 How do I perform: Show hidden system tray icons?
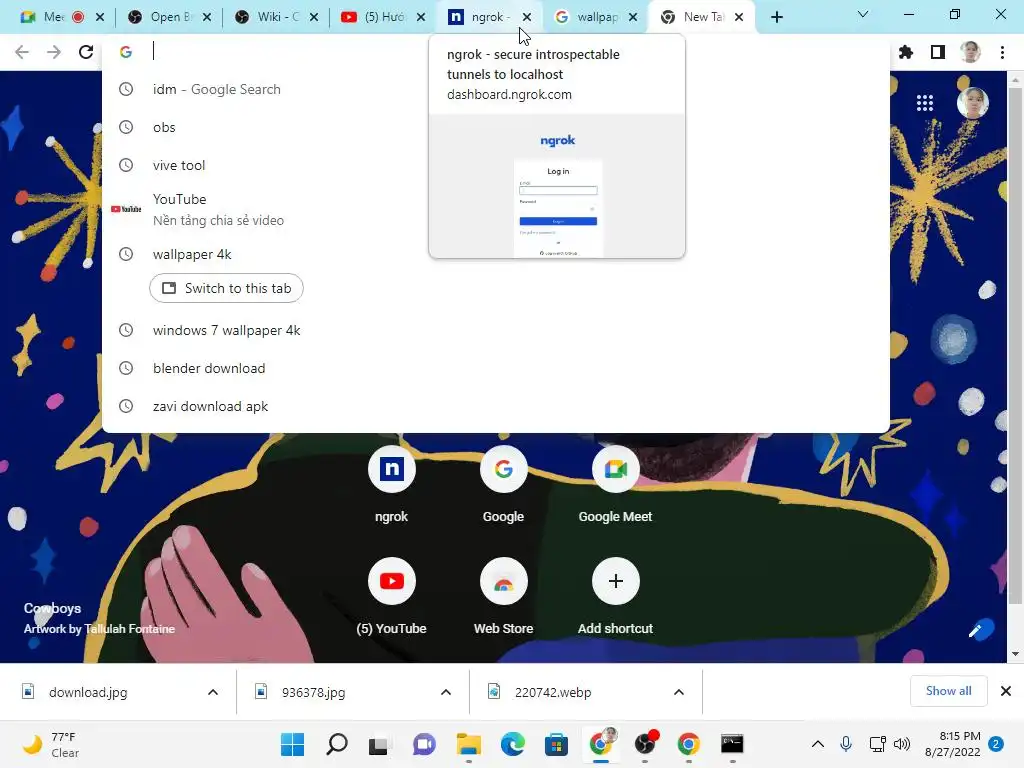coord(818,744)
